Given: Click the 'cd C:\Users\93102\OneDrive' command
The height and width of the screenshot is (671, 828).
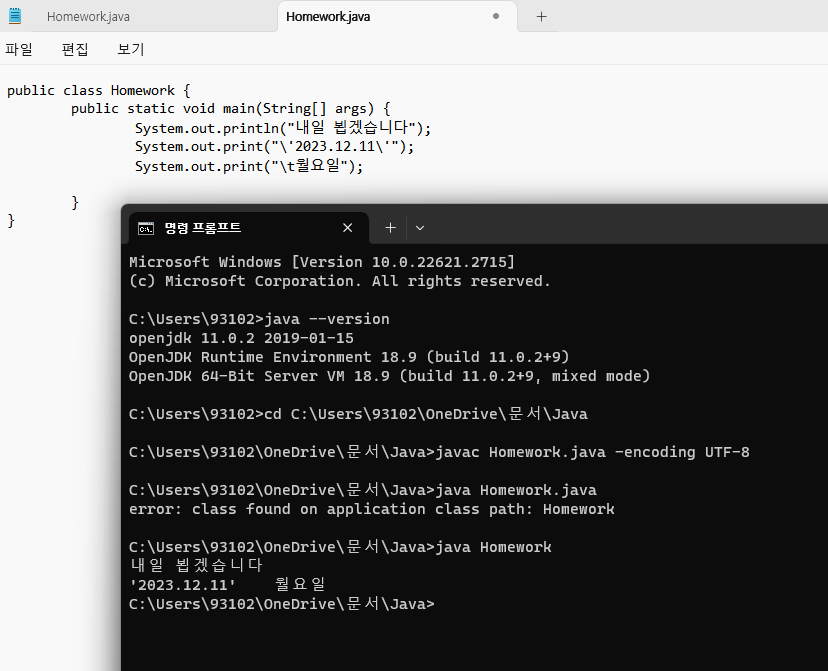Looking at the screenshot, I should tap(358, 414).
